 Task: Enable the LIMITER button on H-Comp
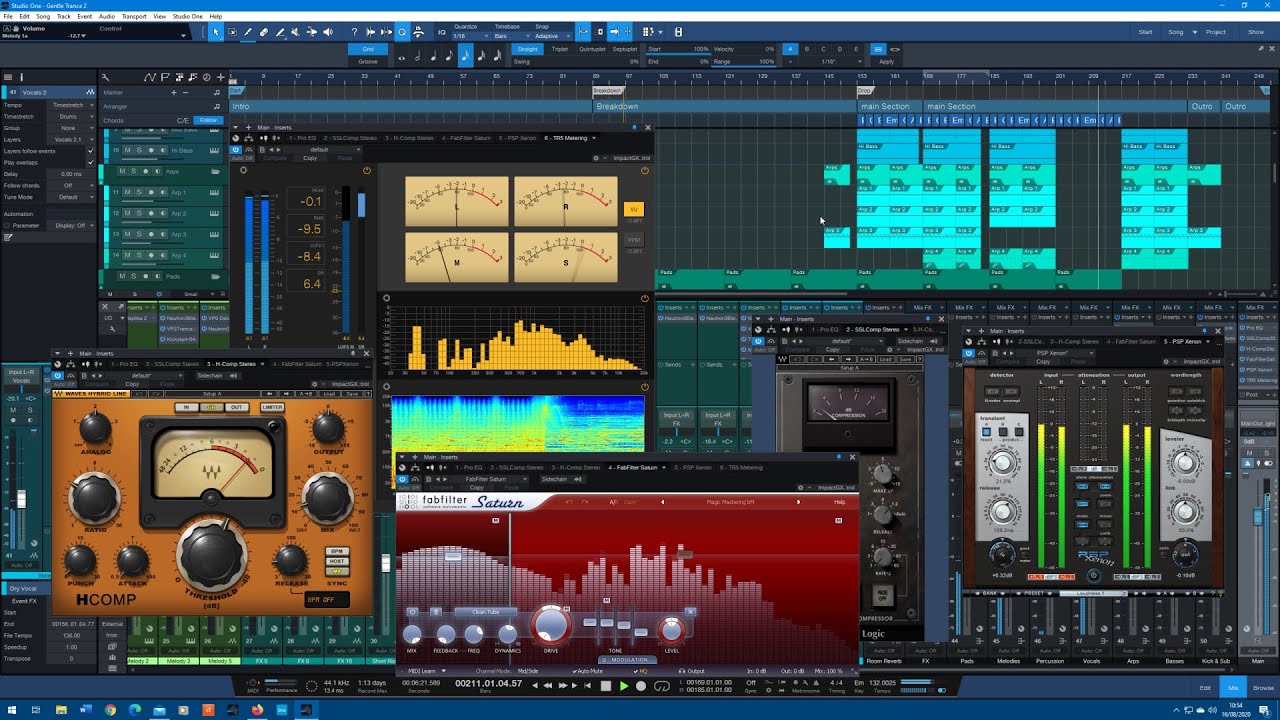tap(272, 407)
